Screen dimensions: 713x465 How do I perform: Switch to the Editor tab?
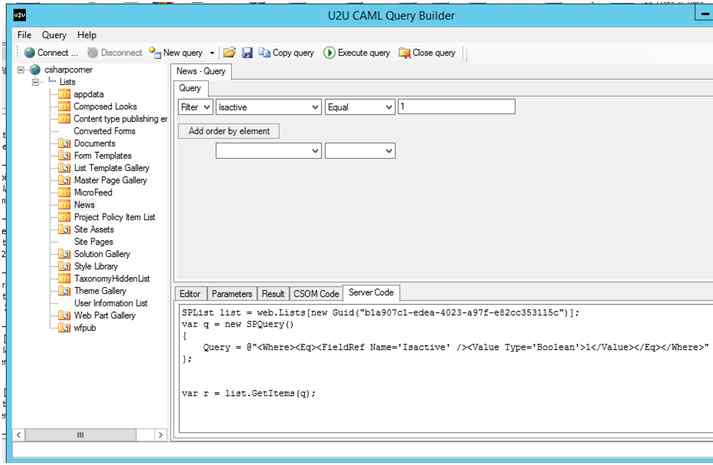pyautogui.click(x=190, y=294)
